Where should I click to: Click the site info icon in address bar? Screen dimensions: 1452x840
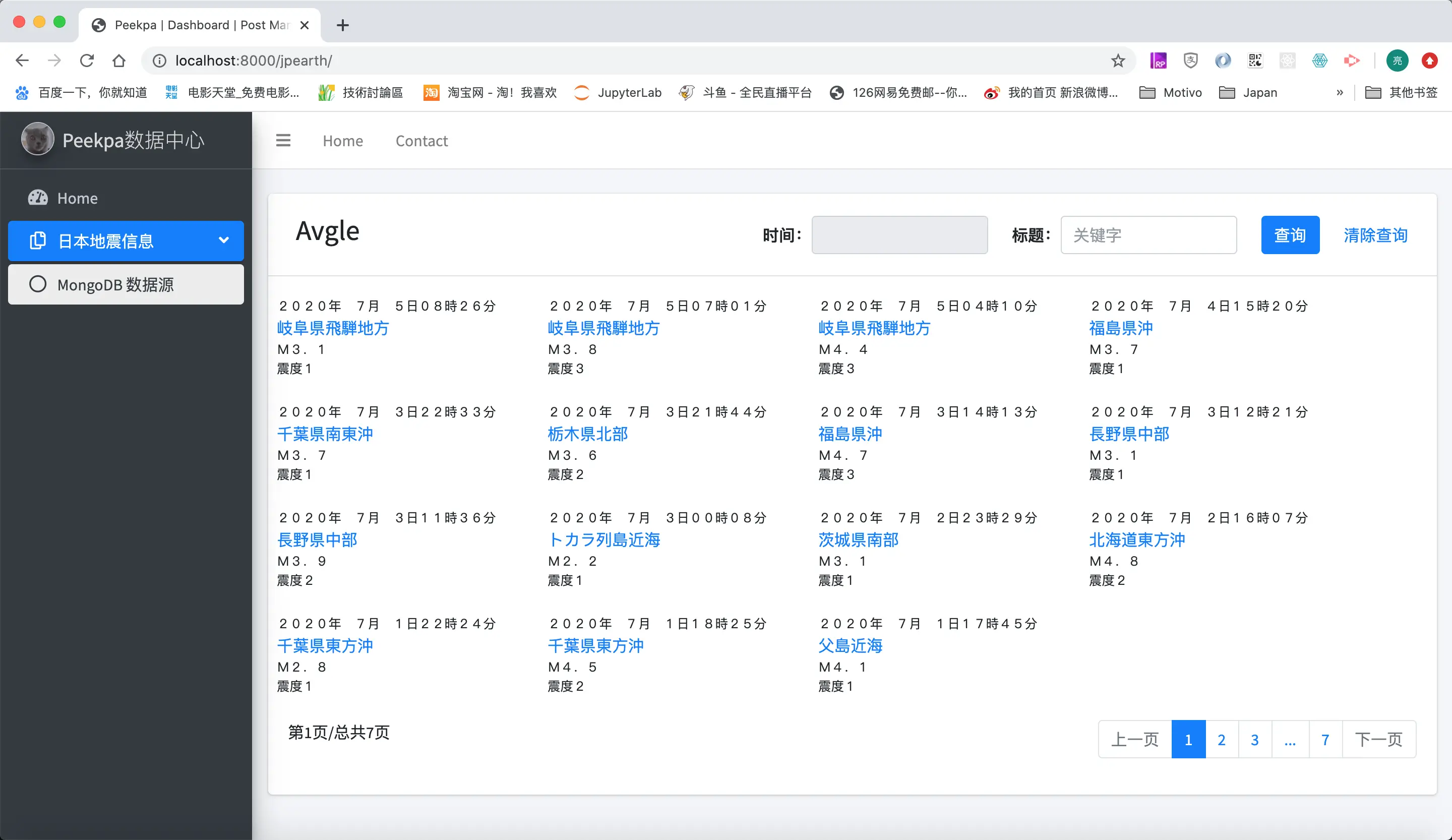click(x=160, y=61)
